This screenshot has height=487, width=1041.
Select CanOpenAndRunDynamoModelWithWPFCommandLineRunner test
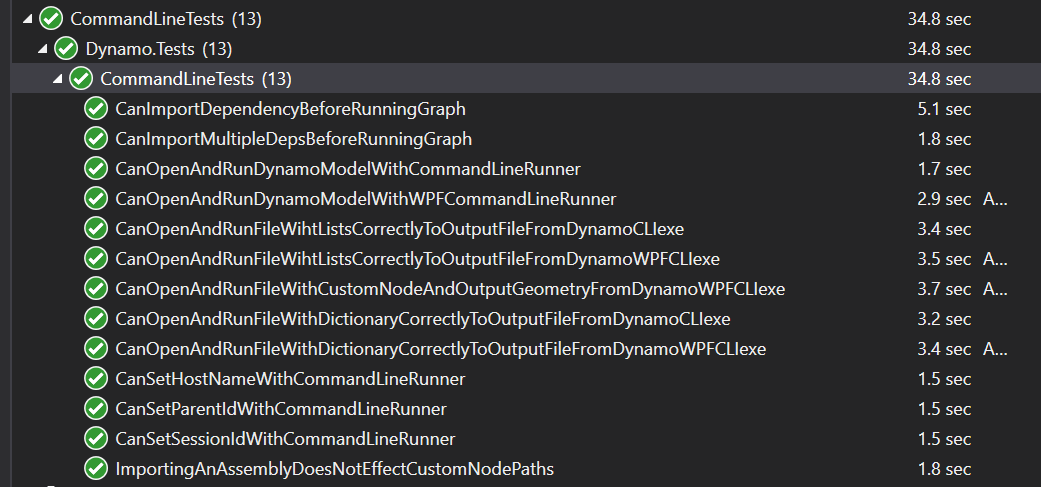[x=366, y=199]
